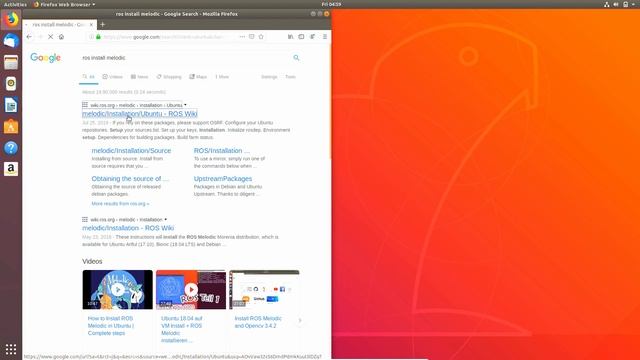Open ROS/Installation sitelink
Screen dimensions: 640x360
[222, 151]
